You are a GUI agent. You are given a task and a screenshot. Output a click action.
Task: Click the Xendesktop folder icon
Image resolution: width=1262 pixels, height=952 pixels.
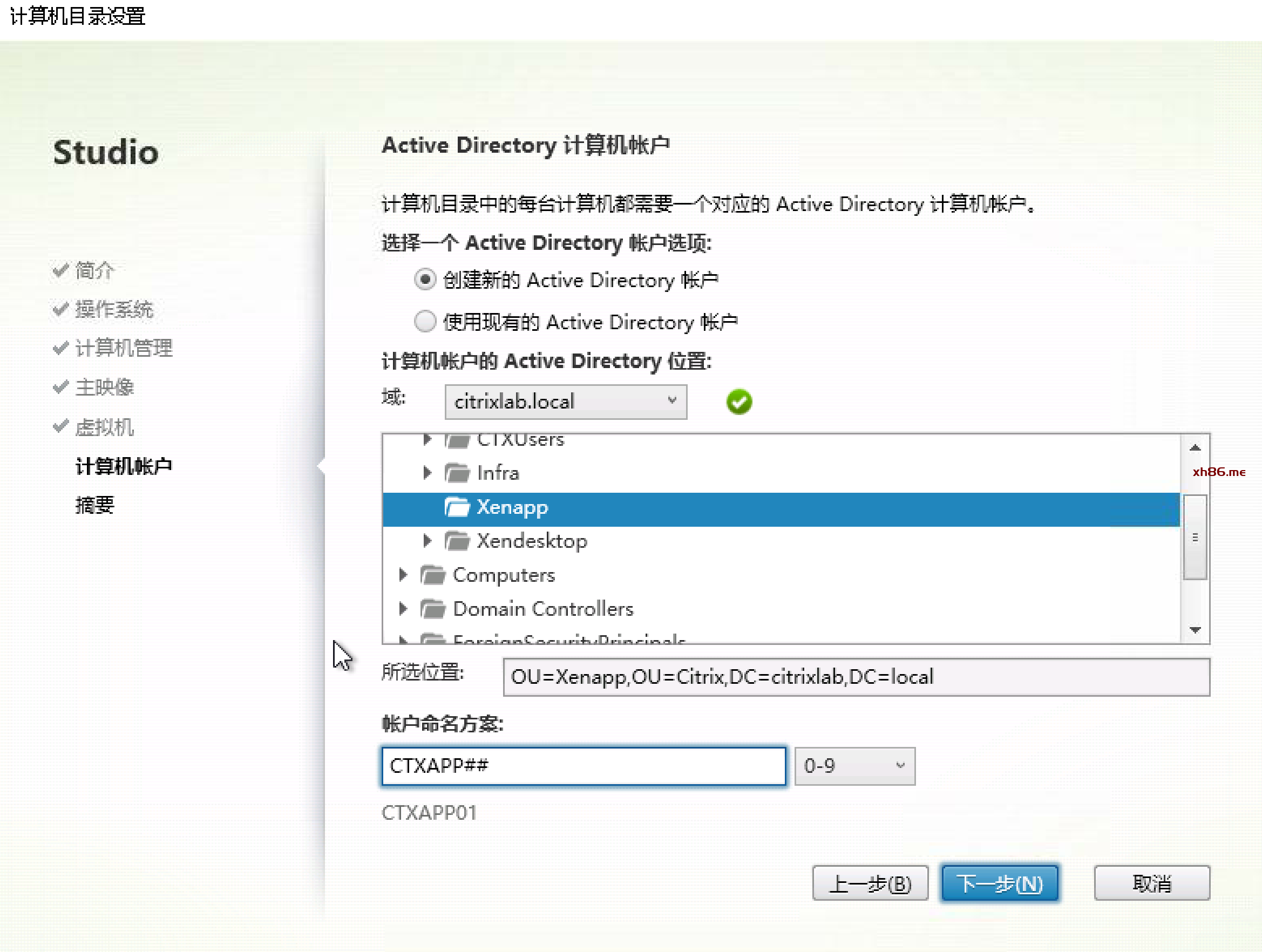point(457,541)
